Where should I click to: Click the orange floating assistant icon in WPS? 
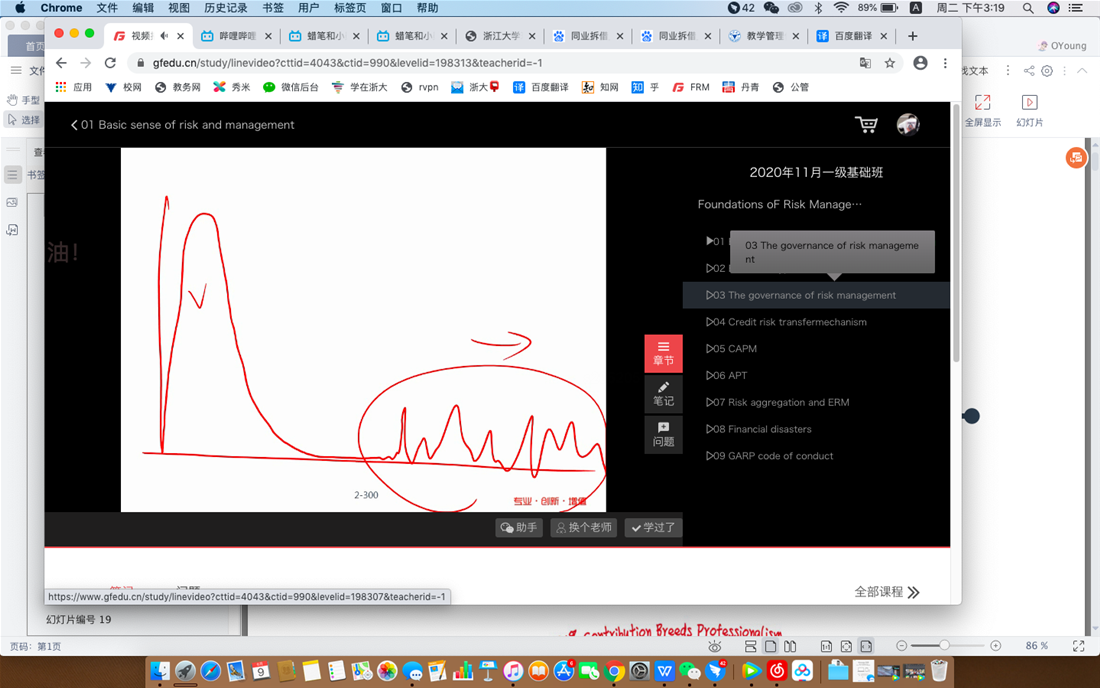1075,158
